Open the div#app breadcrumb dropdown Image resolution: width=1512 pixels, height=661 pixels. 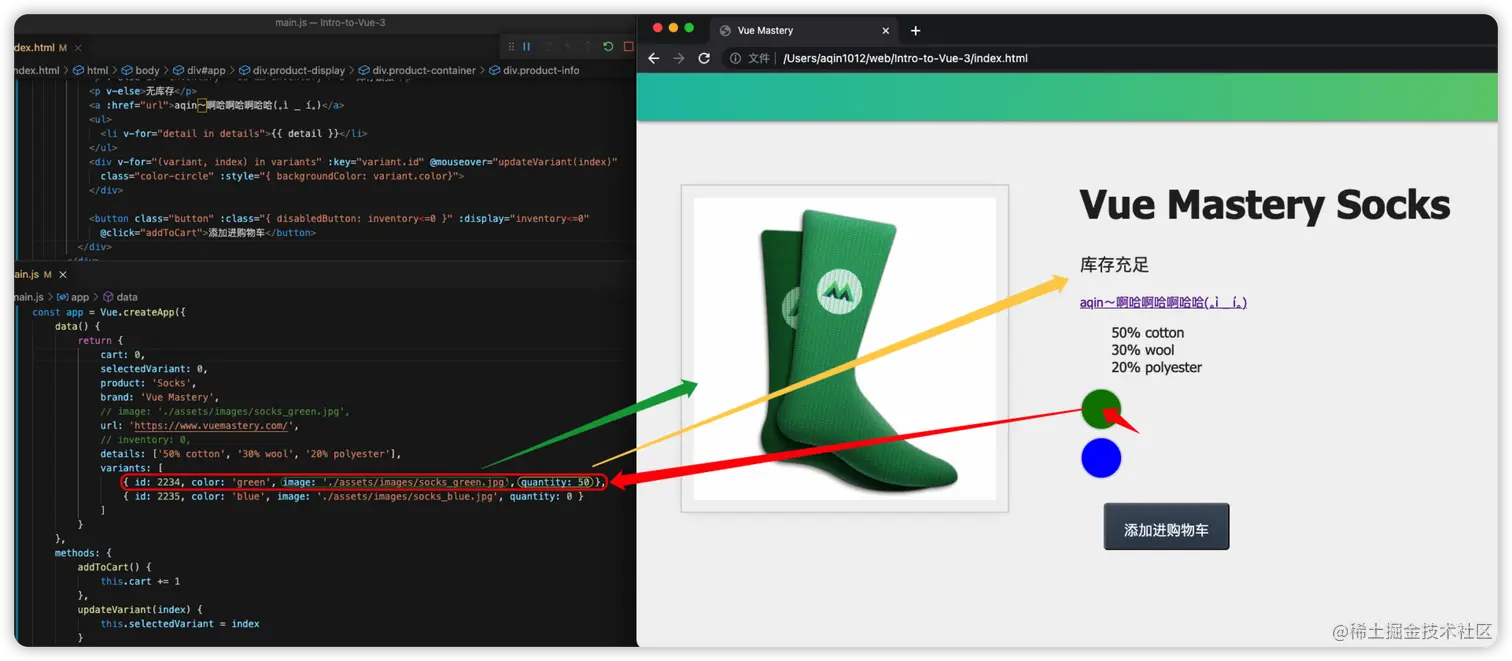coord(199,70)
